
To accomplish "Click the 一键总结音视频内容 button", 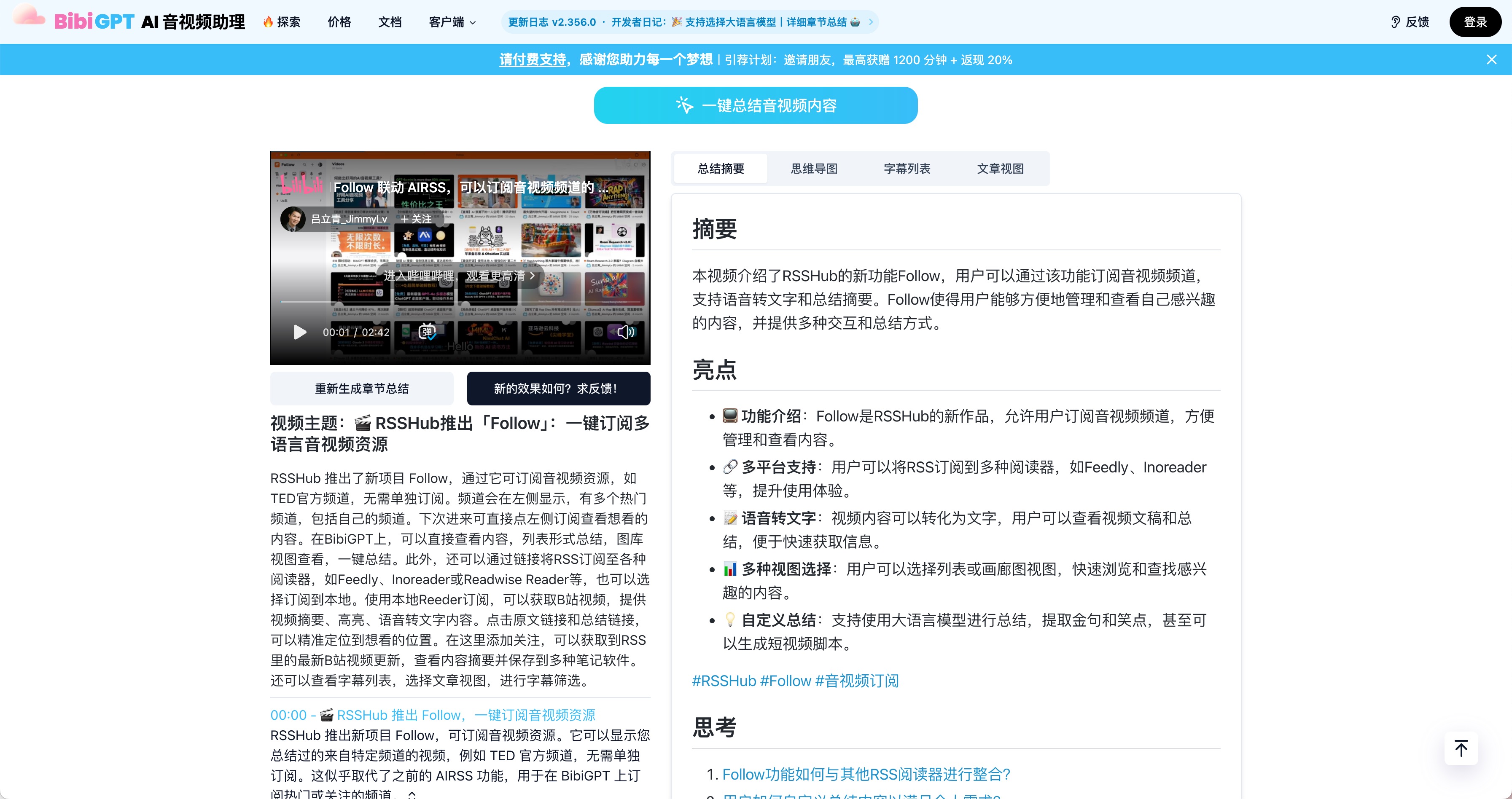I will click(x=756, y=106).
